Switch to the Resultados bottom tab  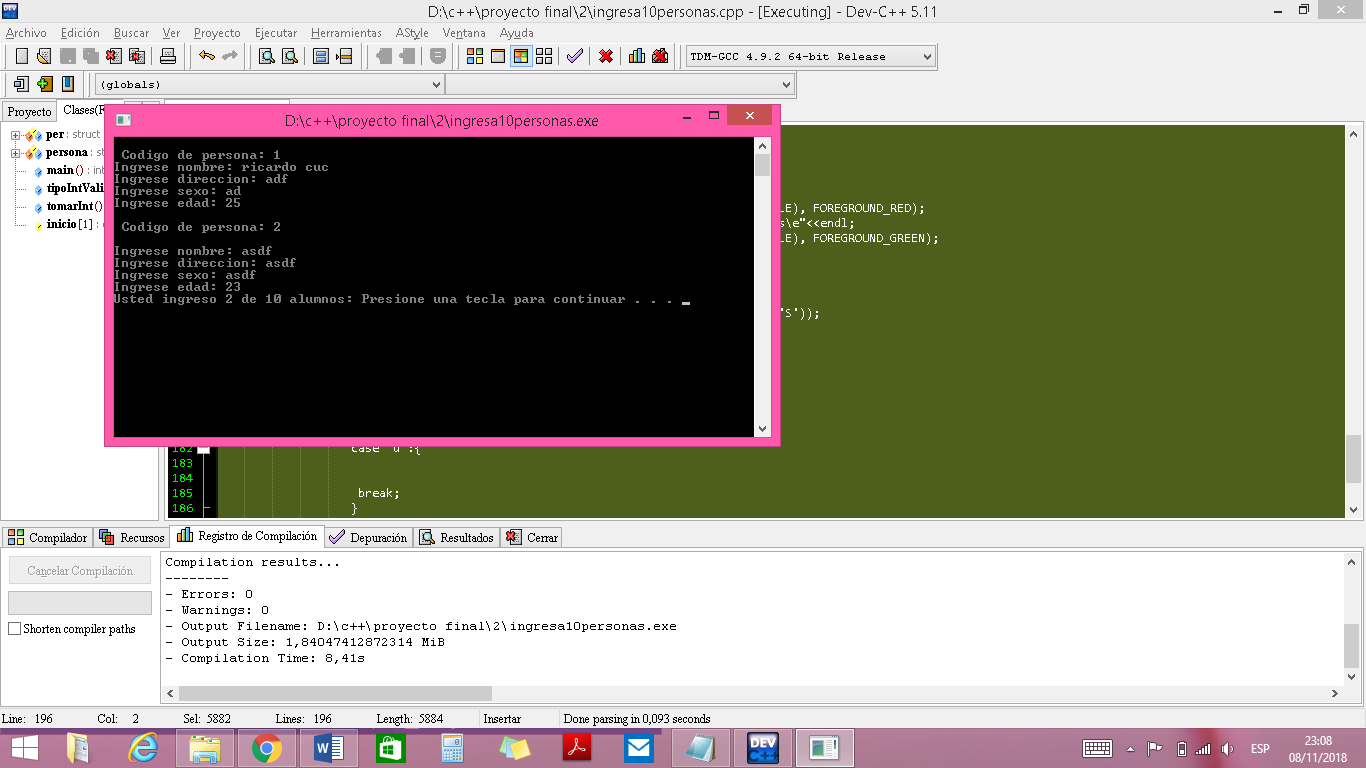pos(457,537)
